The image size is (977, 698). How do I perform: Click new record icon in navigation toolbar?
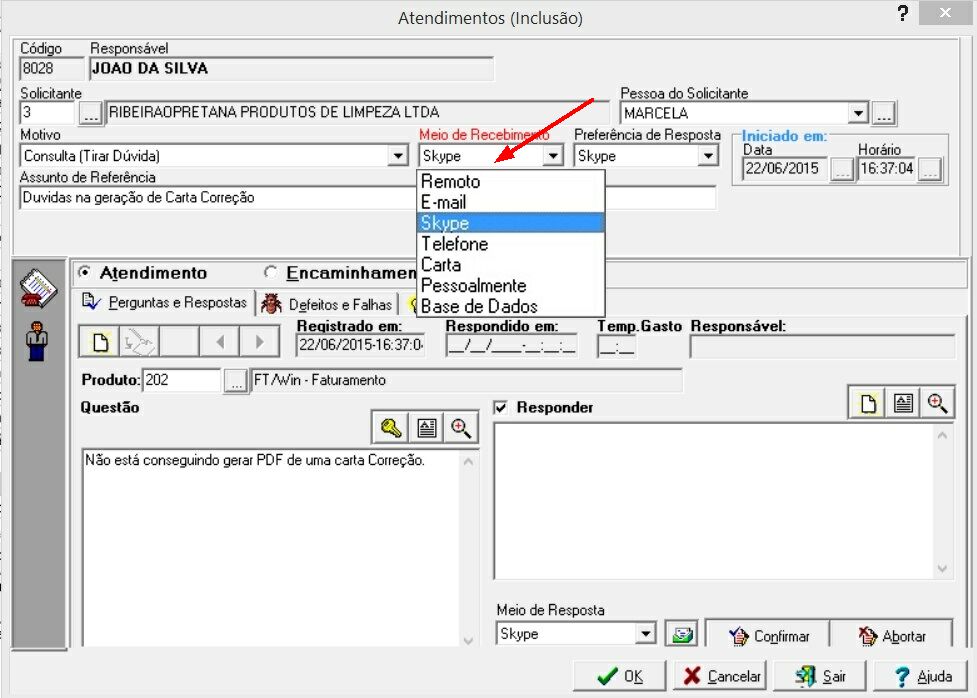pyautogui.click(x=100, y=342)
